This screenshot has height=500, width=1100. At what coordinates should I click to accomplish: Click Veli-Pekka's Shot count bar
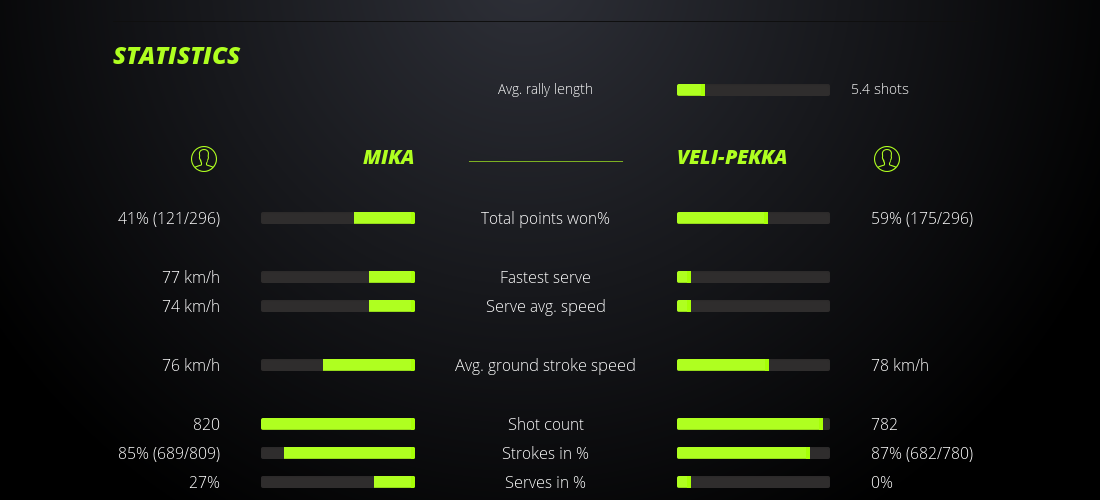coord(753,424)
